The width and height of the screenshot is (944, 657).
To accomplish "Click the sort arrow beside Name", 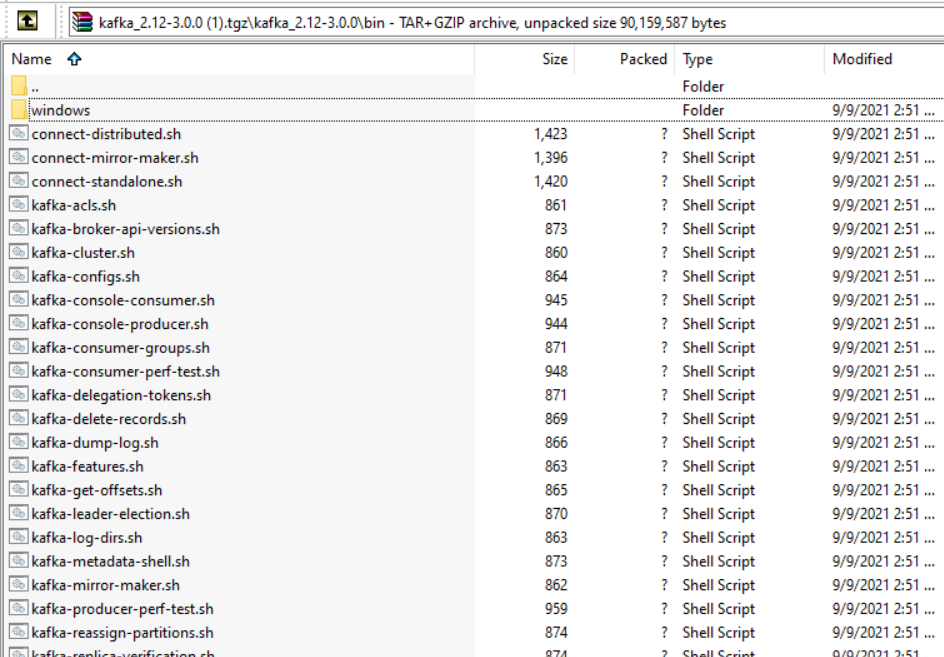I will point(74,58).
